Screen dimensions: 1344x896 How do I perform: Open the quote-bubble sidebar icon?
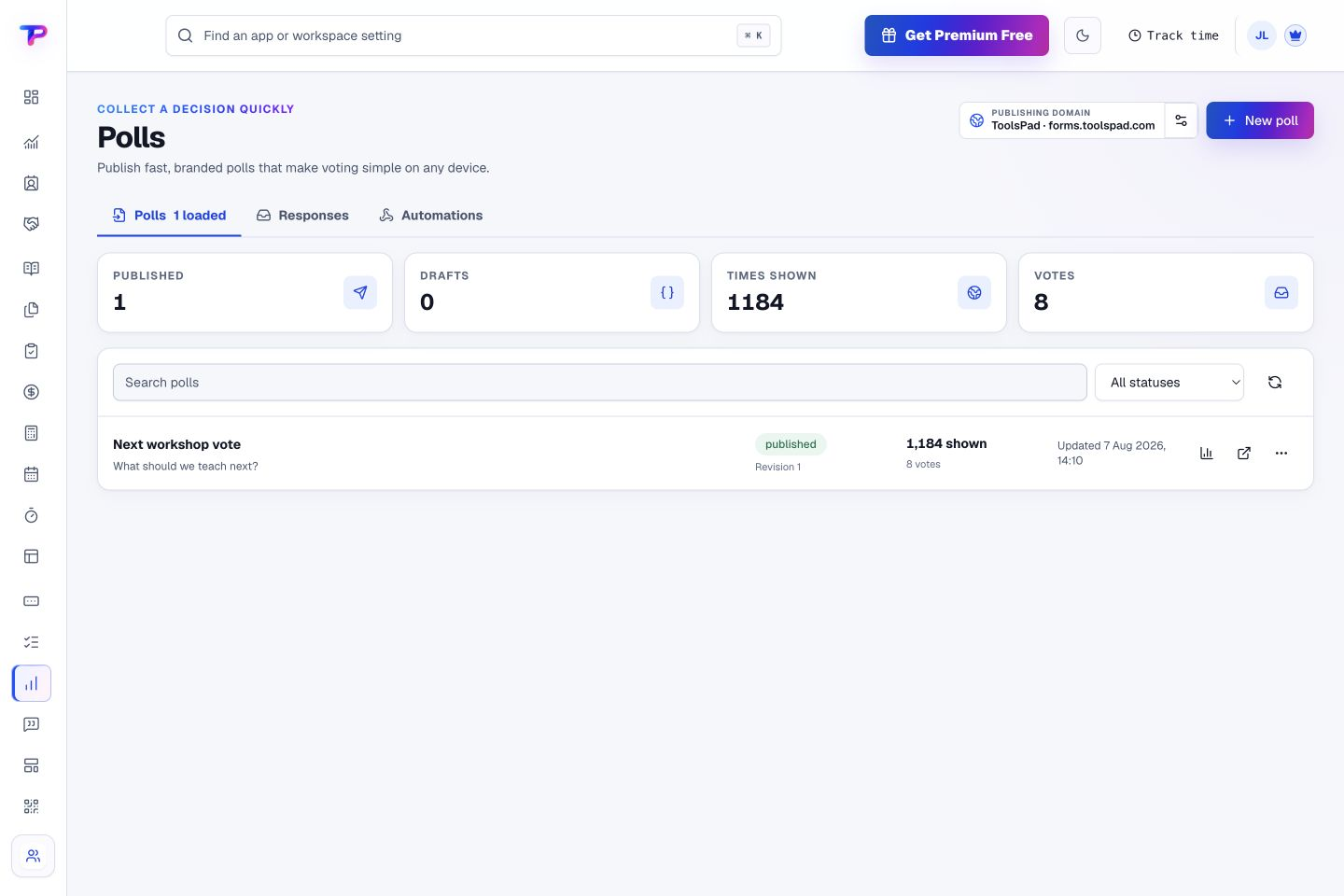click(x=31, y=724)
